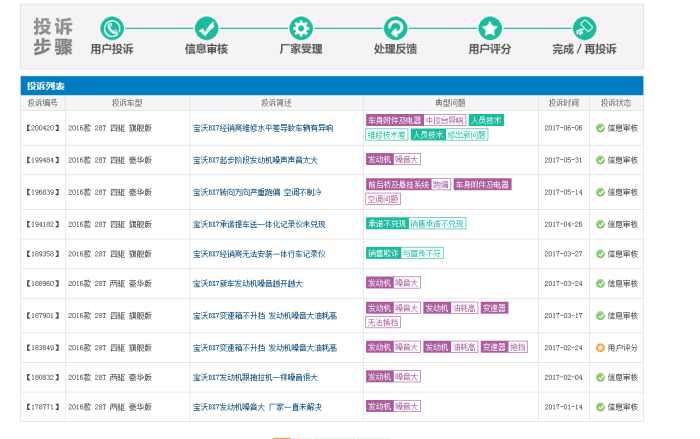Open complaint link in row 183849
700x439 pixels.
[x=265, y=347]
